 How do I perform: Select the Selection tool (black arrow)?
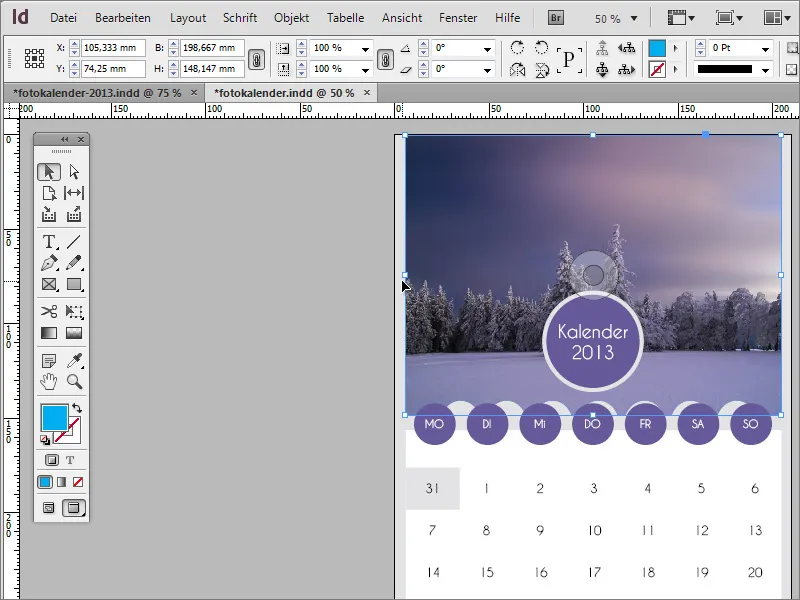pyautogui.click(x=49, y=172)
